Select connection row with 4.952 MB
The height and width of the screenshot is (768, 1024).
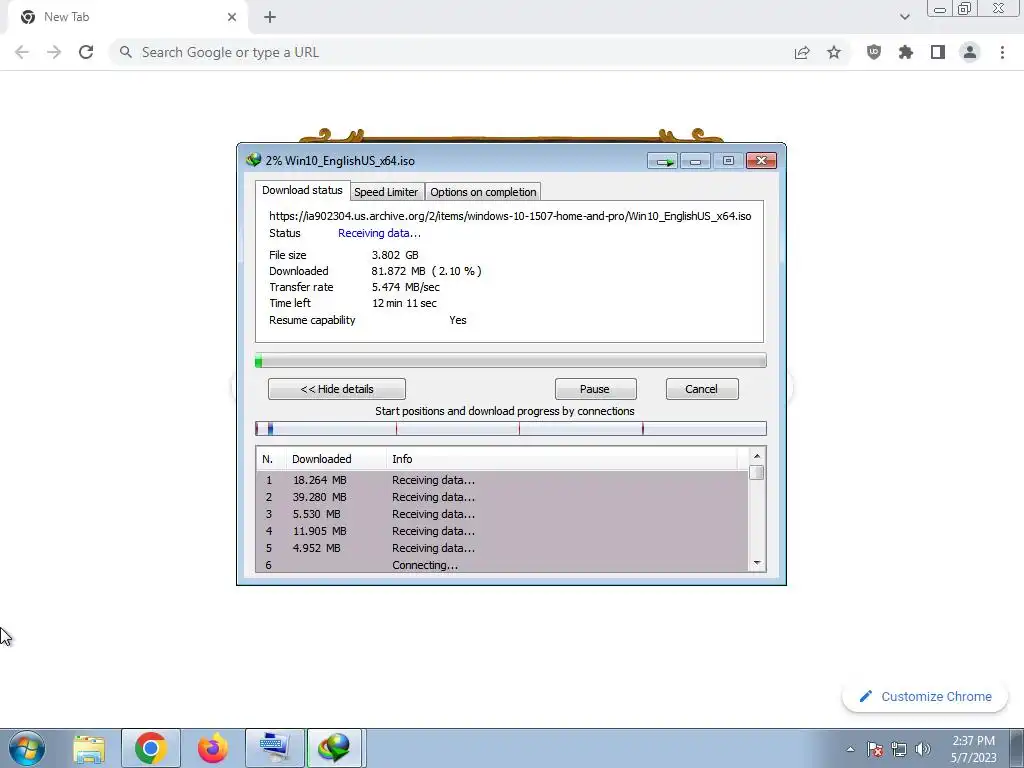tap(502, 548)
